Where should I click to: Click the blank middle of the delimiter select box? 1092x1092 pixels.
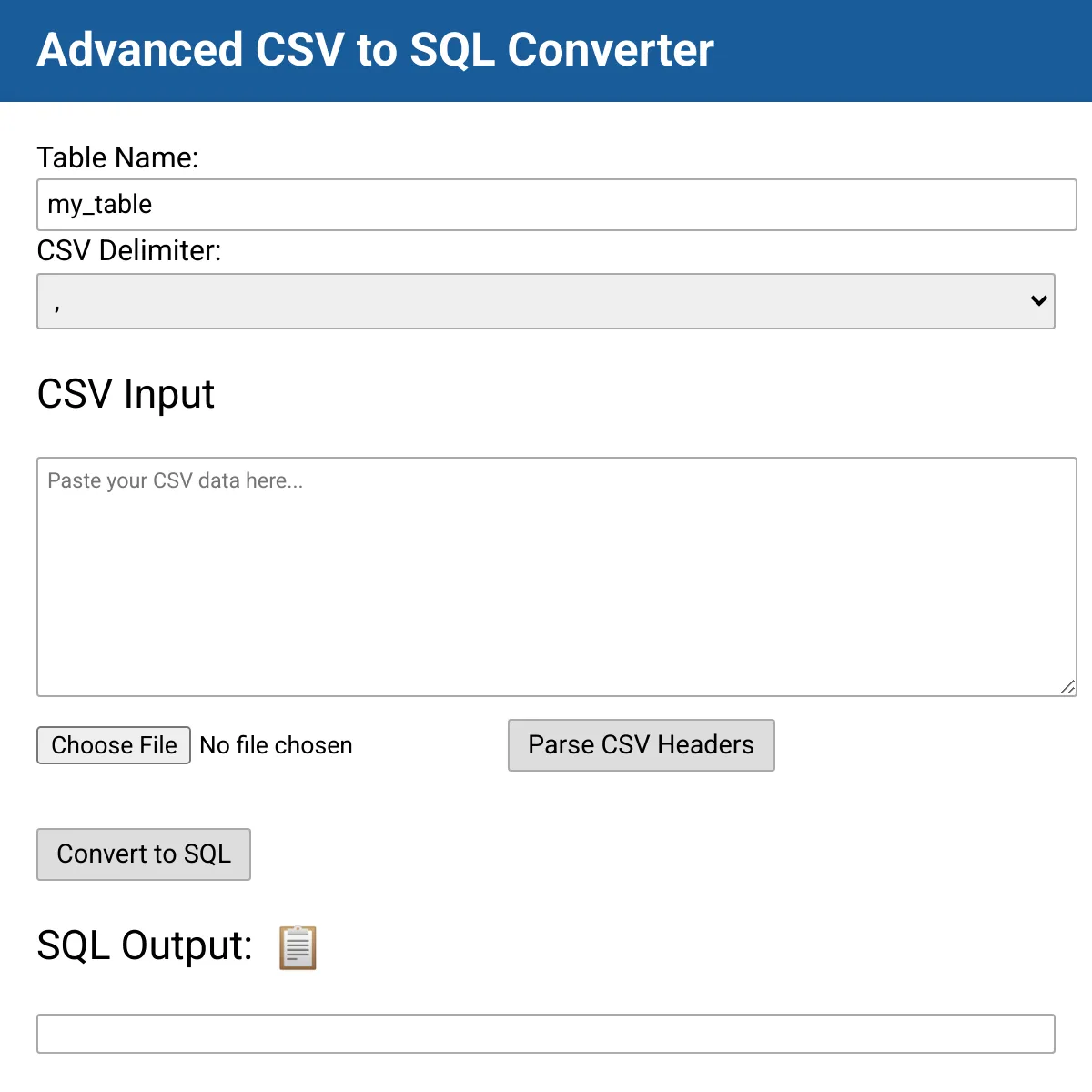(546, 301)
